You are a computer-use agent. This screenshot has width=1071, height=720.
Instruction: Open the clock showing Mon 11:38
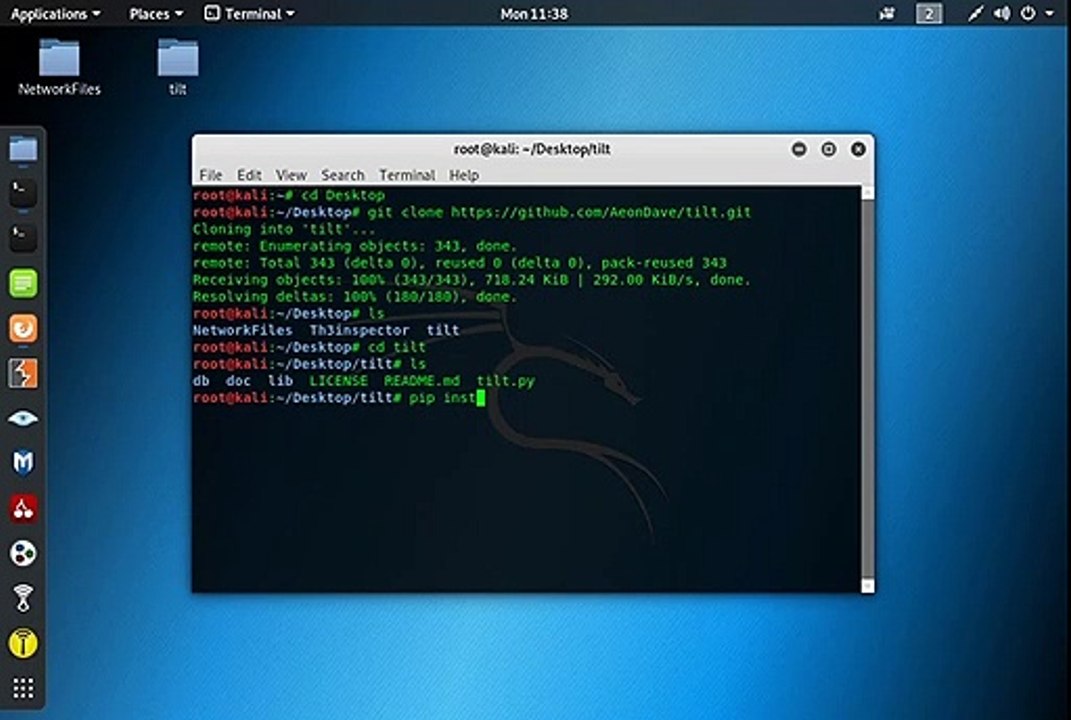(x=534, y=14)
